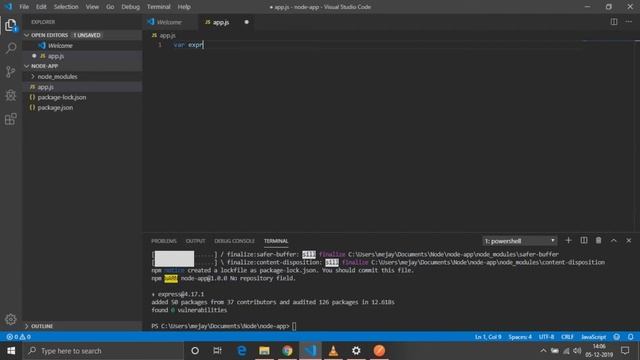
Task: Select app.js in Open Editors list
Action: tap(82, 56)
